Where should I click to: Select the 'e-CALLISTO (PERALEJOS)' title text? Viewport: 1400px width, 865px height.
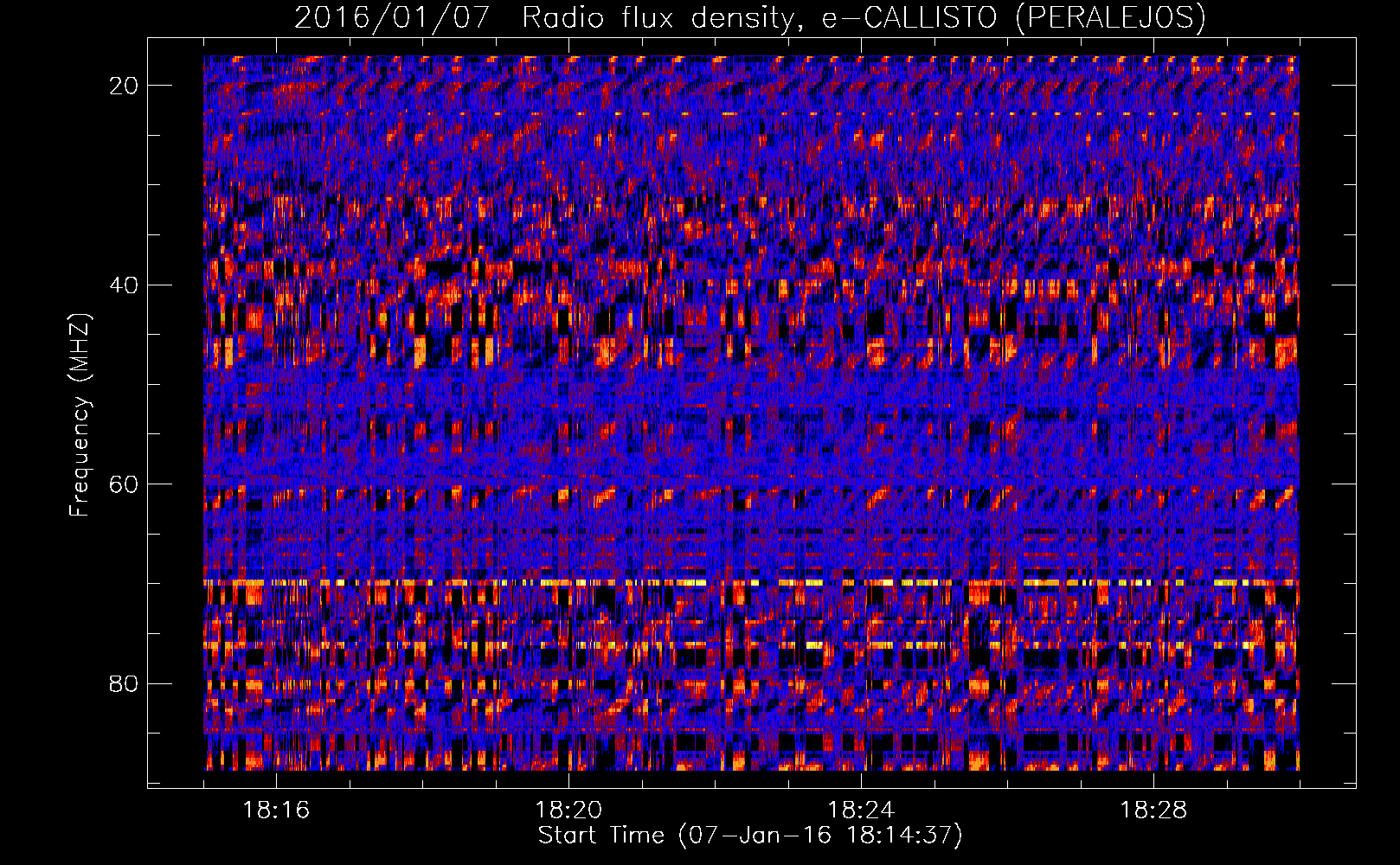(1013, 17)
